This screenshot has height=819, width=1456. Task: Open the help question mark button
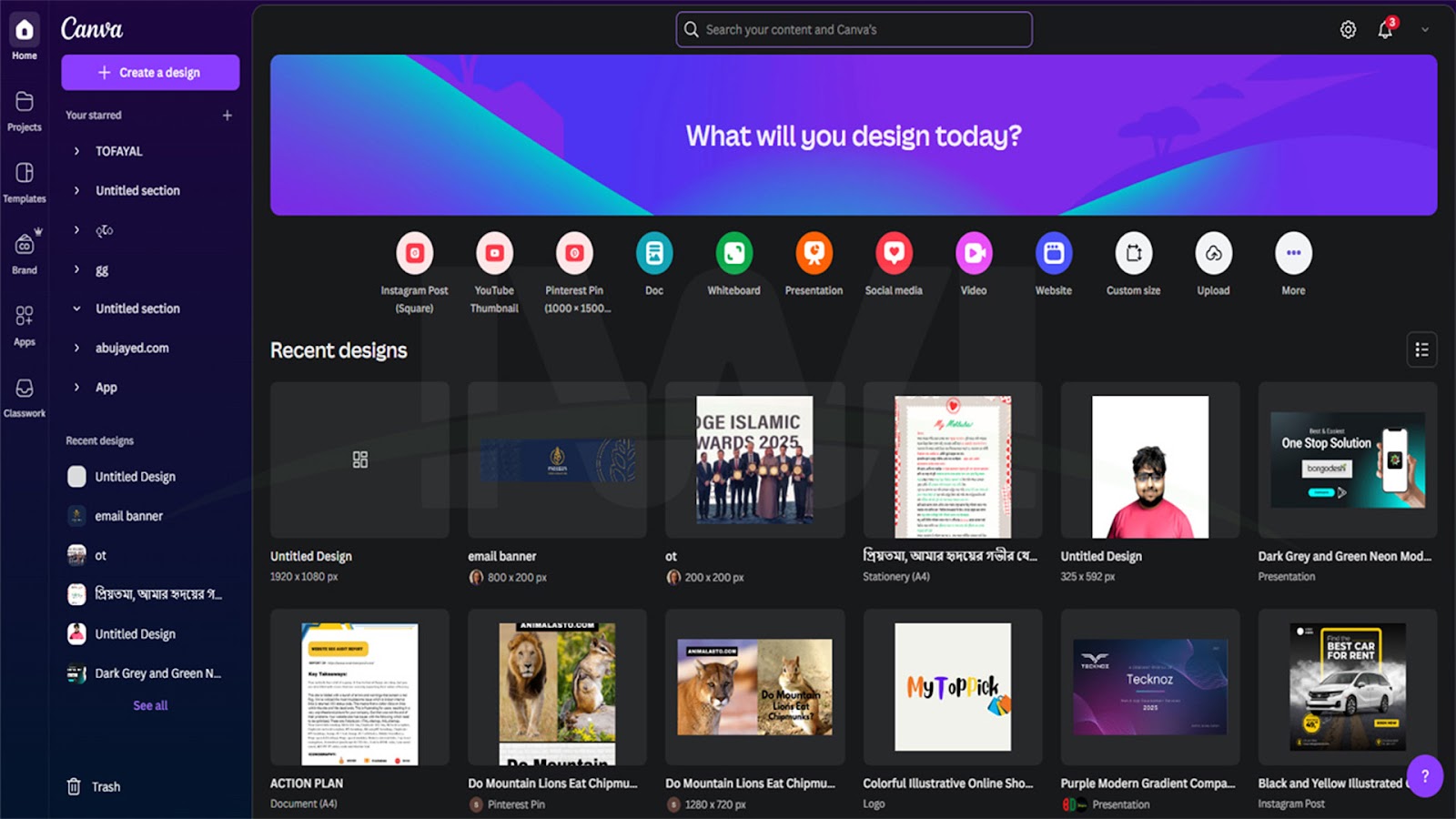click(1425, 776)
